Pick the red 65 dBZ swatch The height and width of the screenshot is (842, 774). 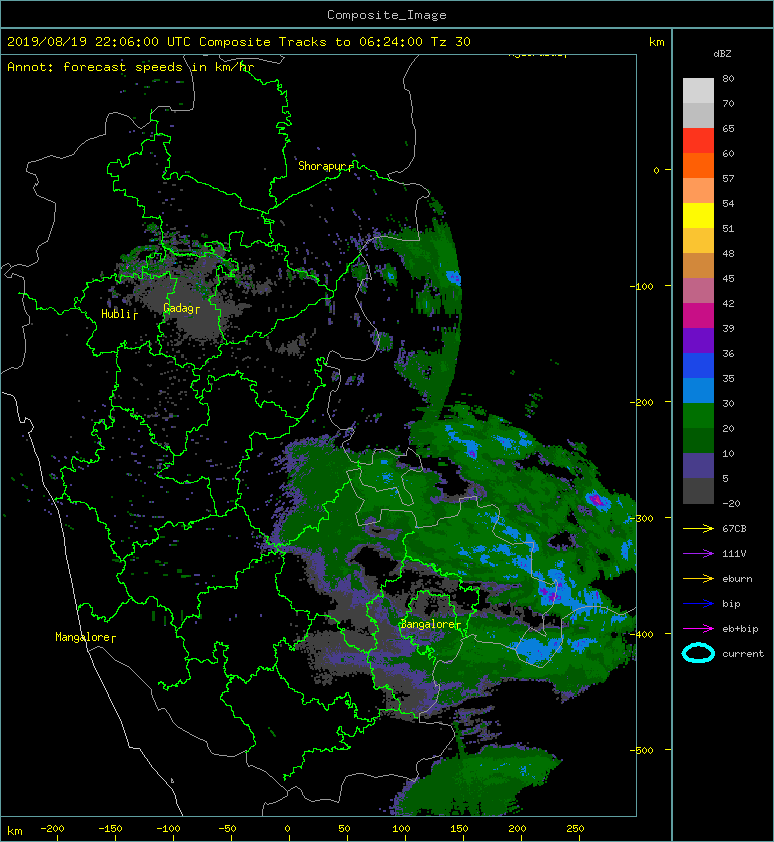click(x=698, y=141)
